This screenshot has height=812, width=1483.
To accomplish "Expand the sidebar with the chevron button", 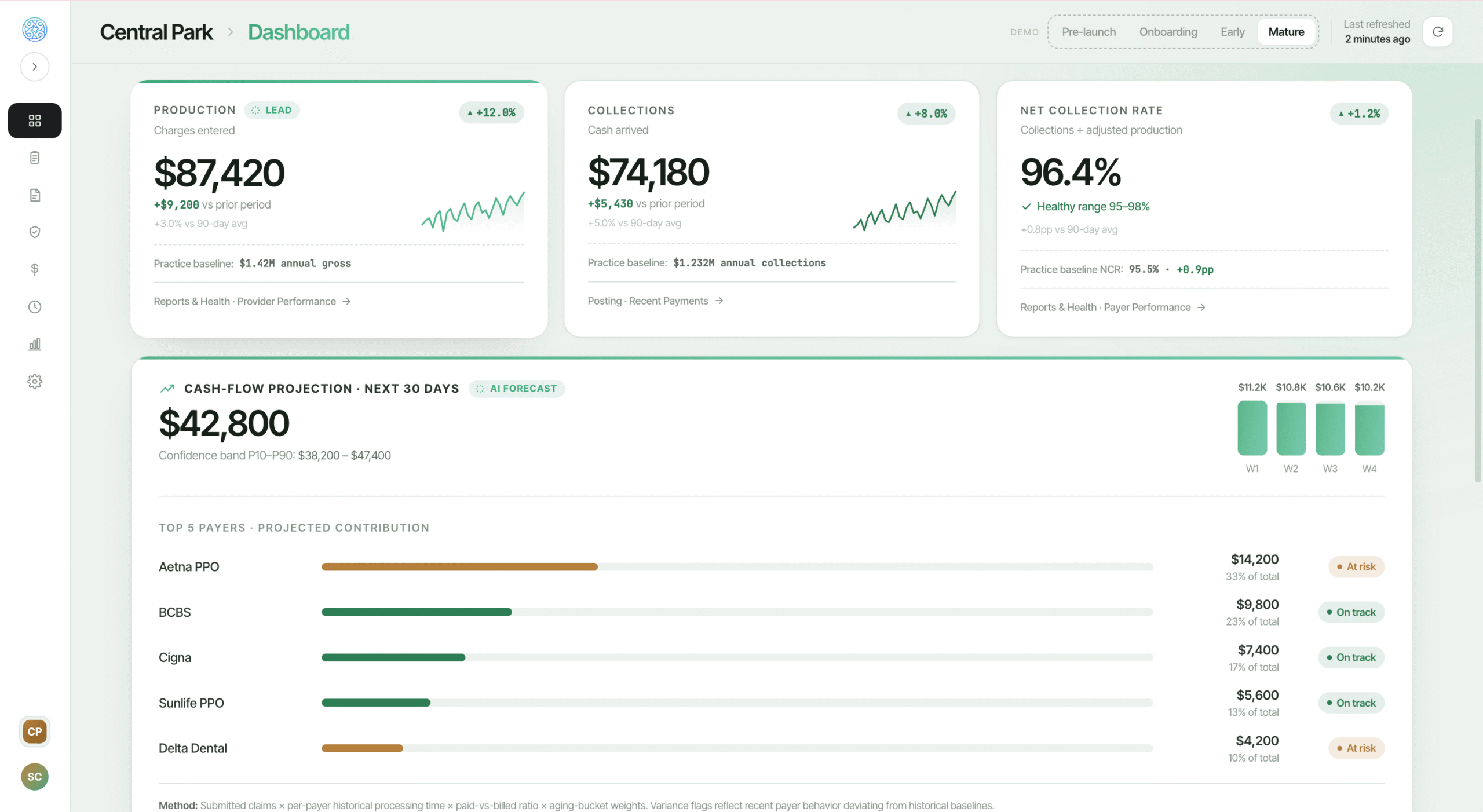I will (35, 67).
